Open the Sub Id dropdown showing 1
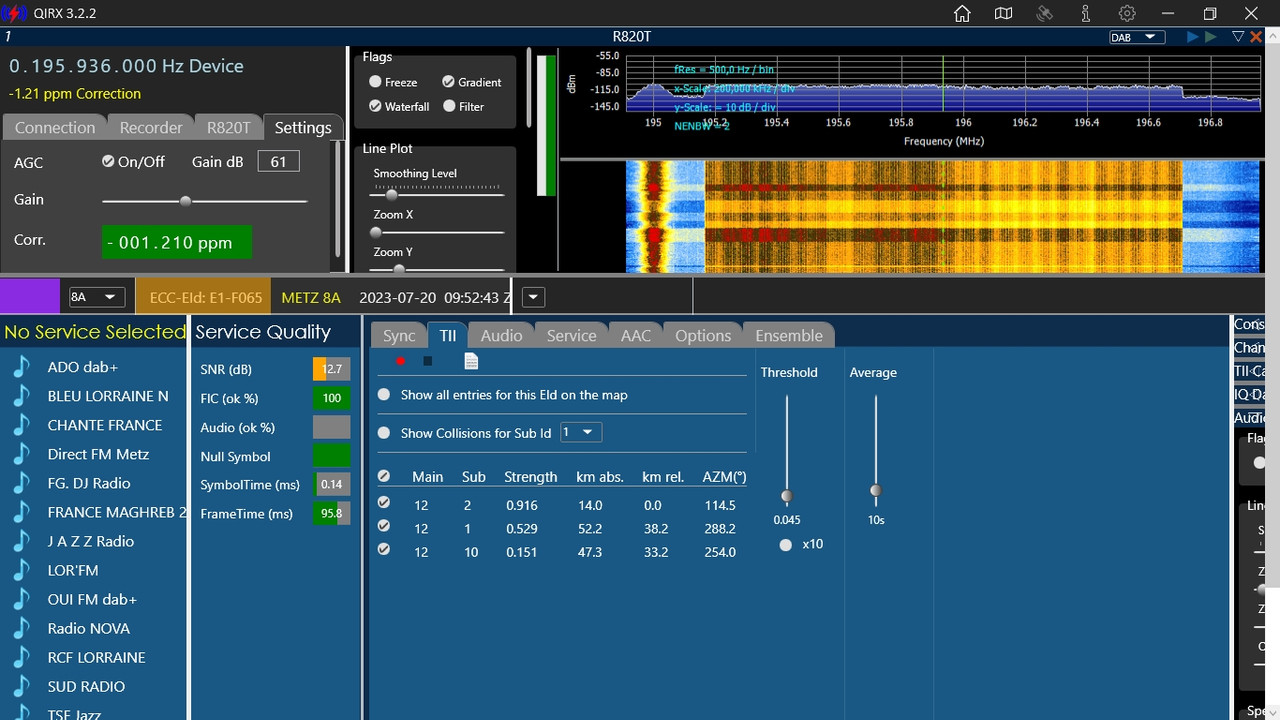Screen dimensions: 1280x720 tap(581, 432)
